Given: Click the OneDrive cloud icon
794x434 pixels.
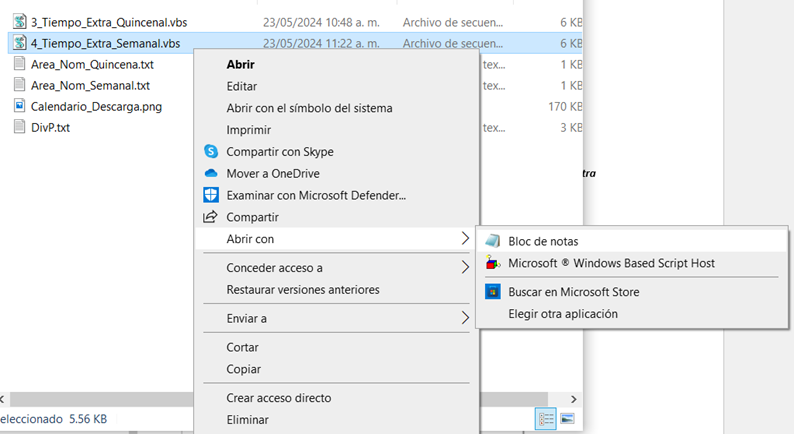Looking at the screenshot, I should pos(211,174).
